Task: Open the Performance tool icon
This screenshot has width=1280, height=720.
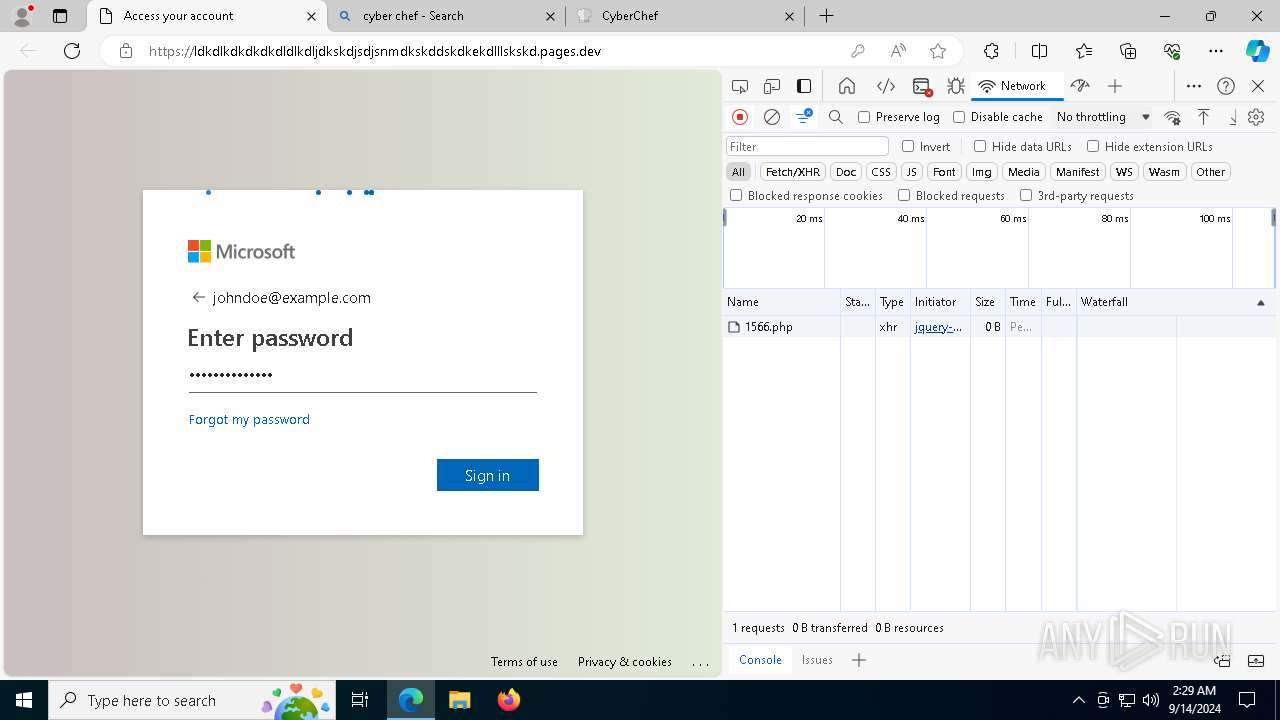Action: [x=1079, y=86]
